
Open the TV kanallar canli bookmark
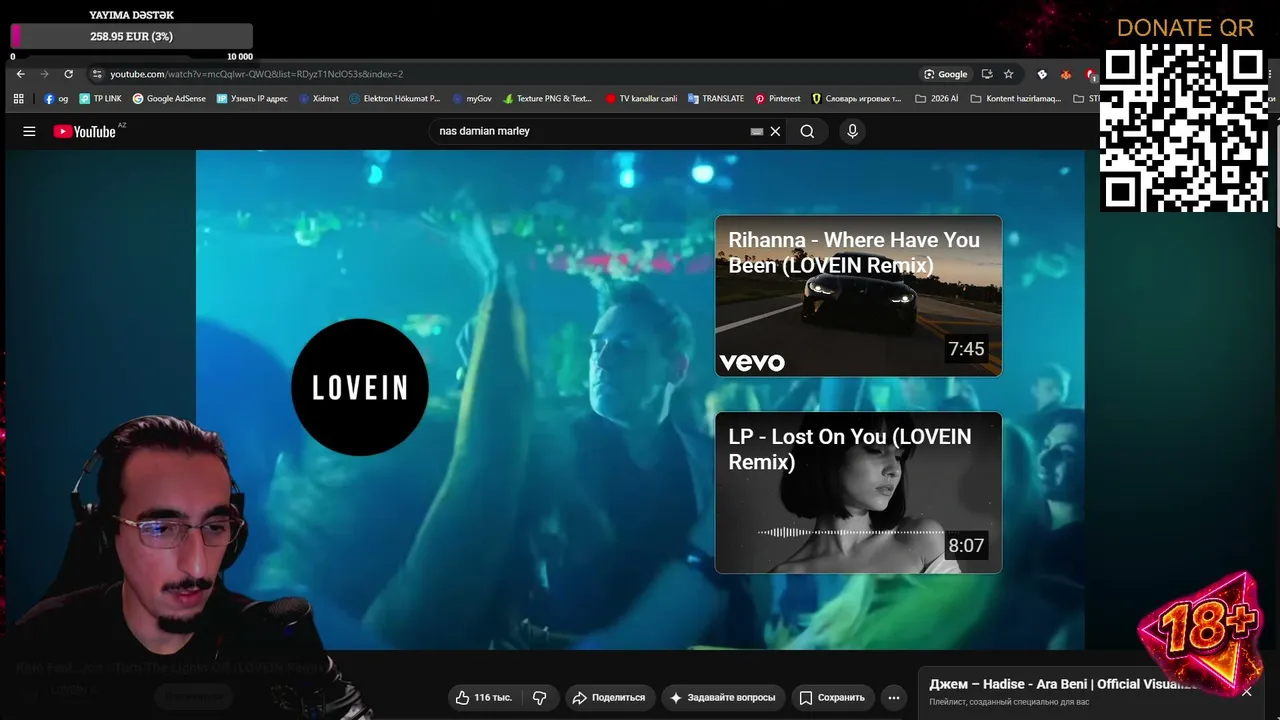click(x=641, y=99)
